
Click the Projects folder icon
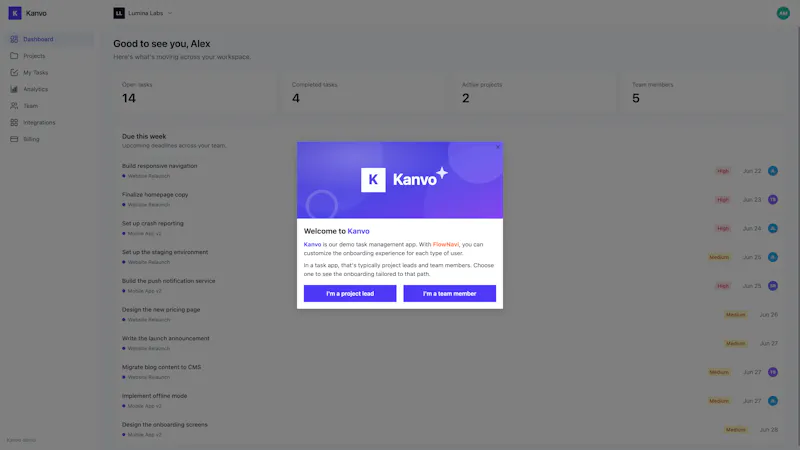pos(14,56)
